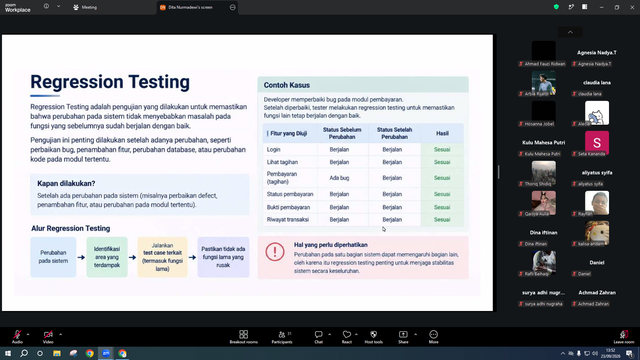Click 'Riwayat transaksi' table row label
The height and width of the screenshot is (360, 640).
[288, 220]
